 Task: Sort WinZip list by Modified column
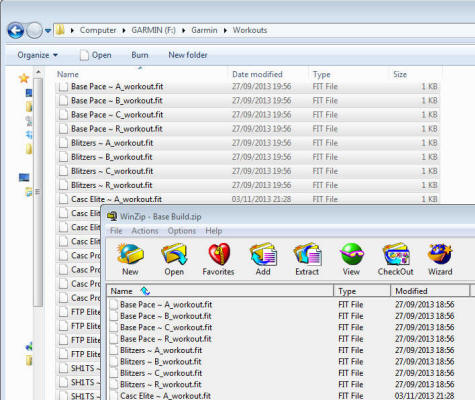click(430, 291)
